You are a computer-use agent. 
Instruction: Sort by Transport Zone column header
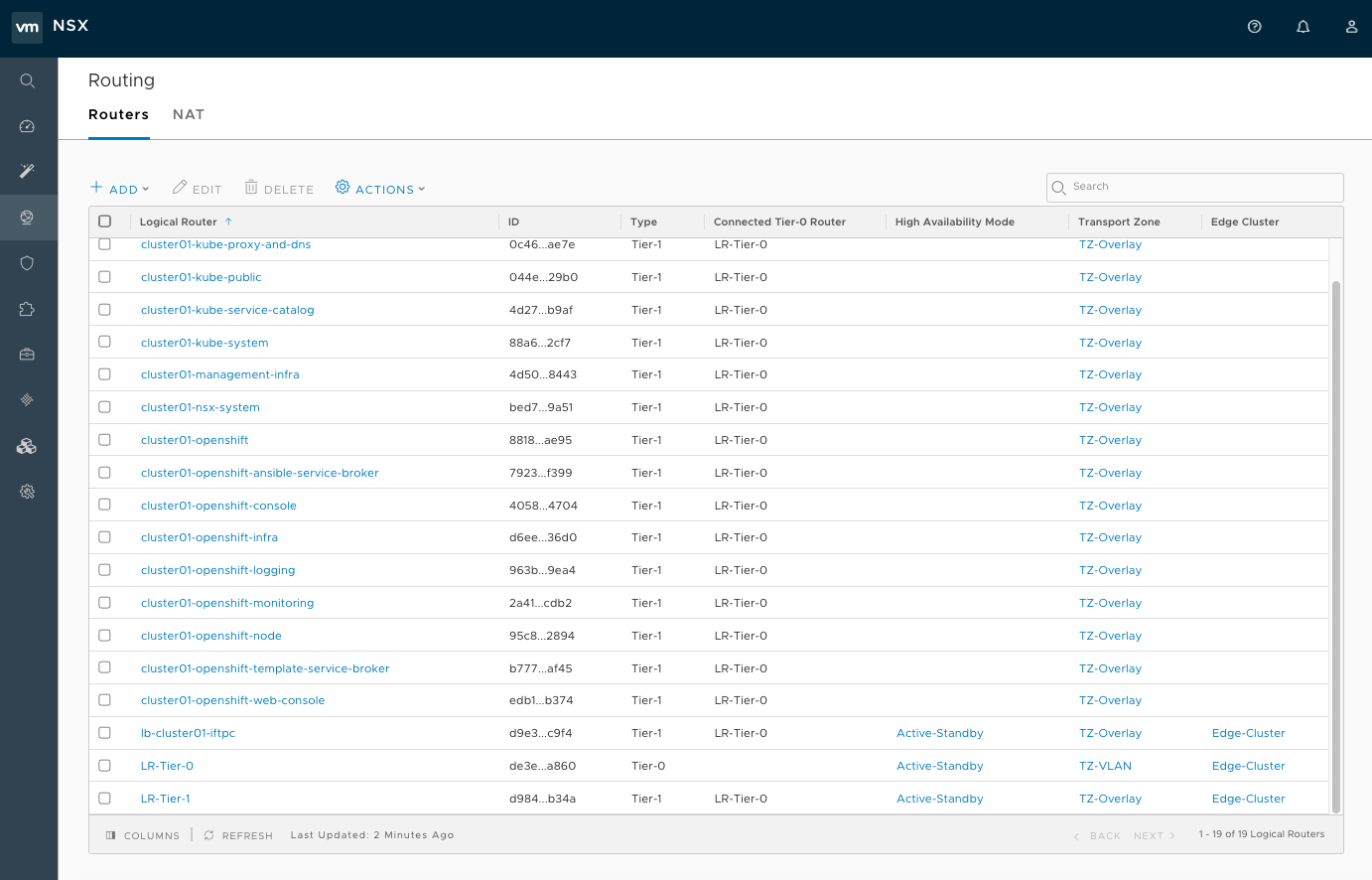[x=1119, y=221]
